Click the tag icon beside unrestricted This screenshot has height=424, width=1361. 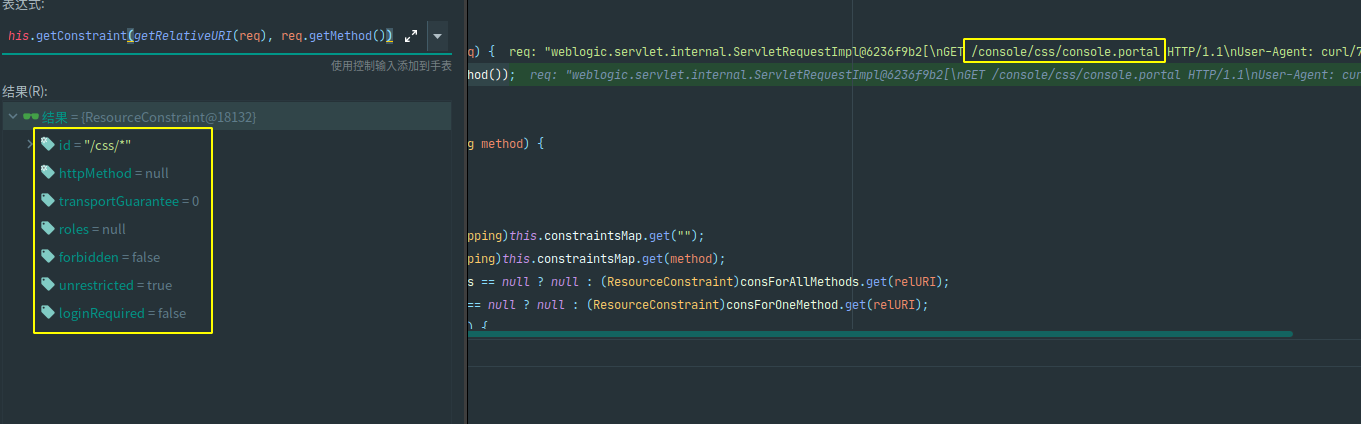(x=48, y=285)
